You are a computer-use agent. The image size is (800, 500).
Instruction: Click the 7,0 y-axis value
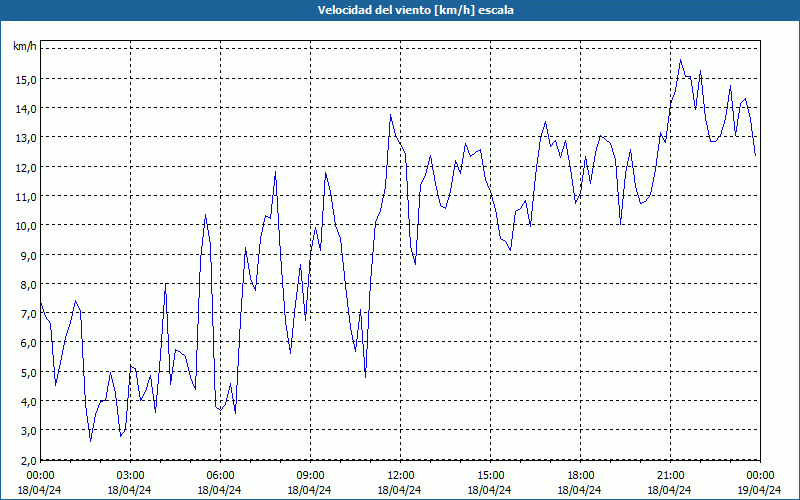coord(28,314)
